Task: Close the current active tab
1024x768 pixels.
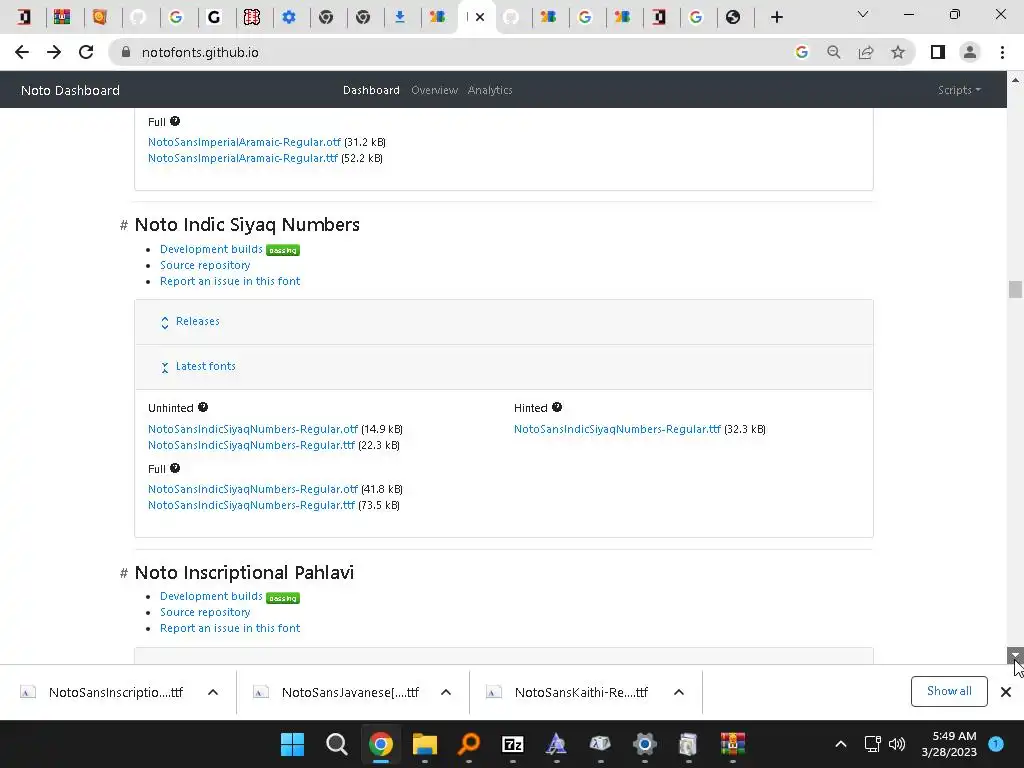Action: click(x=480, y=17)
